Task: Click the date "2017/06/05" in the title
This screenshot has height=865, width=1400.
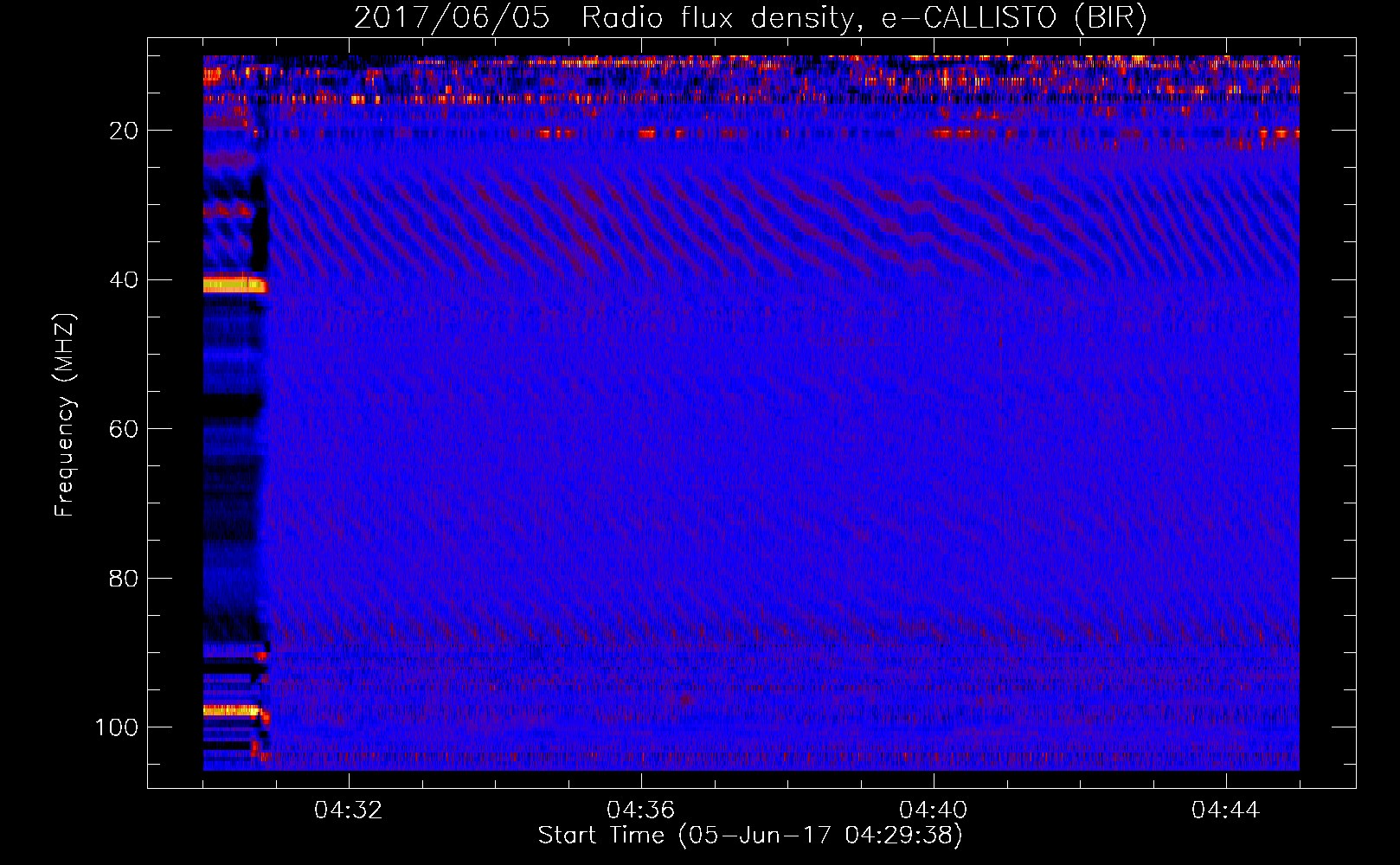Action: (452, 18)
